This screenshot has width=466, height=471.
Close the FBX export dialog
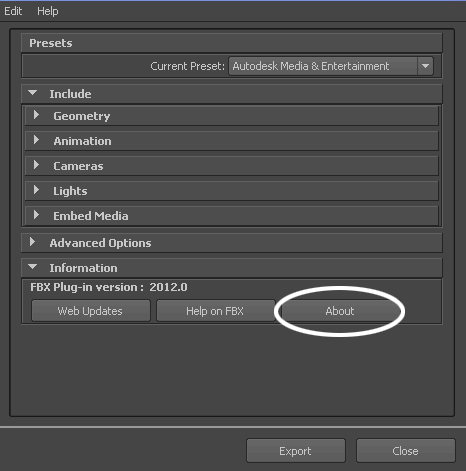click(x=406, y=451)
